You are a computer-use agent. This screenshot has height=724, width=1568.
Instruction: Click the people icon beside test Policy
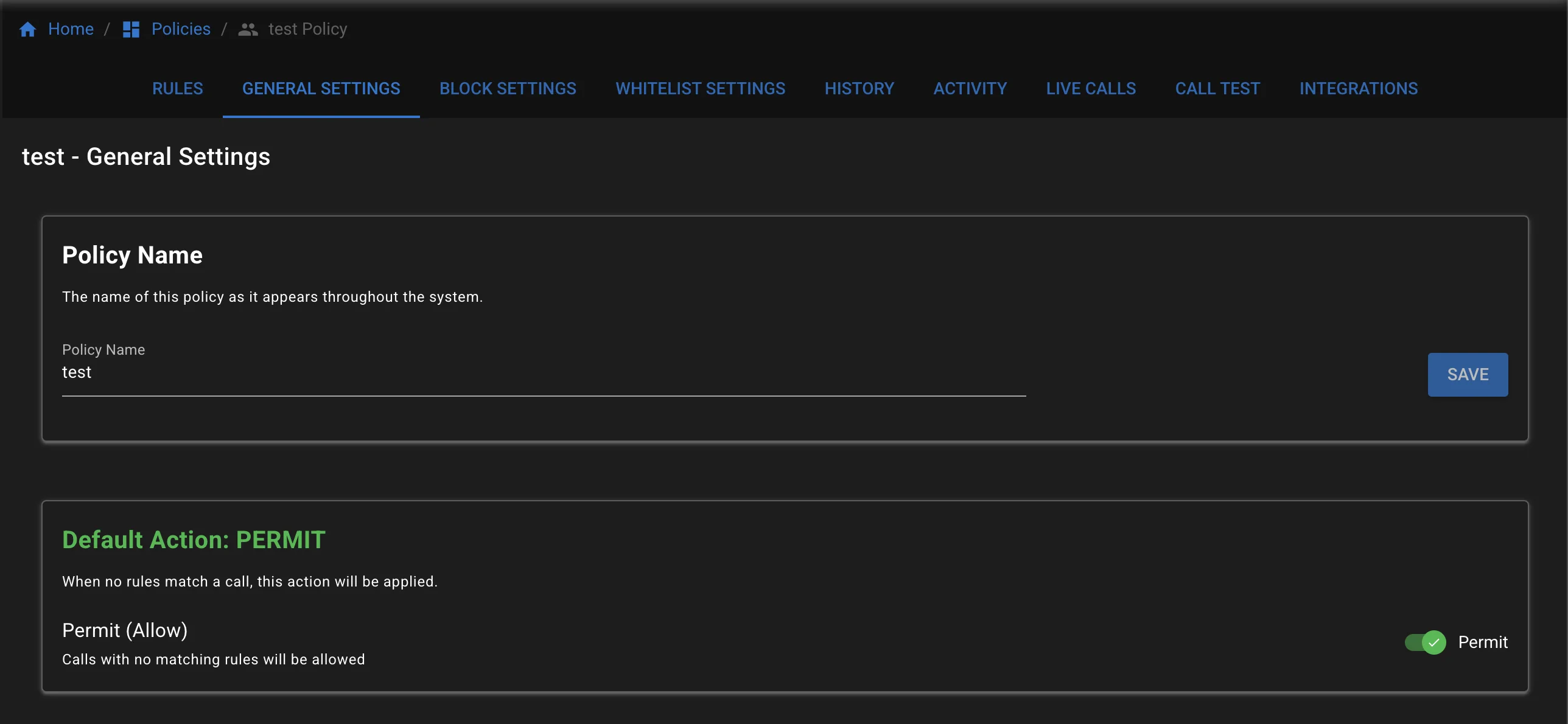click(248, 29)
